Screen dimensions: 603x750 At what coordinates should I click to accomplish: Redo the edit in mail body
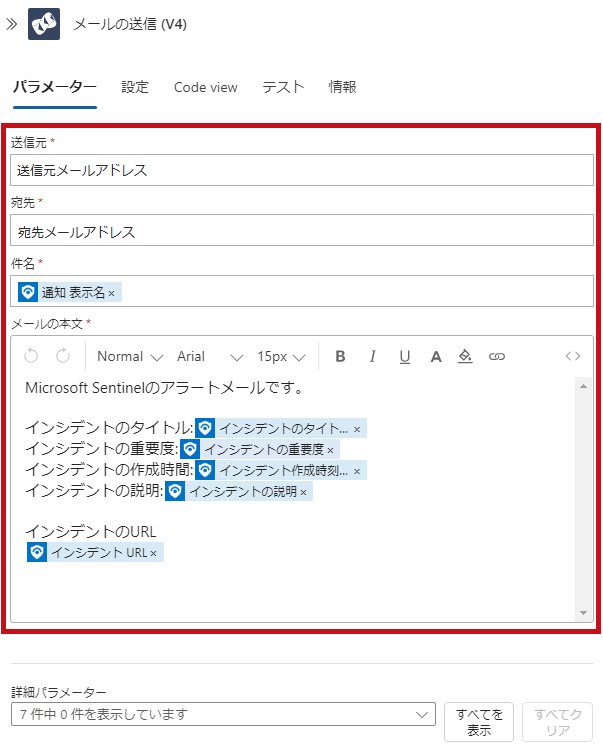63,356
